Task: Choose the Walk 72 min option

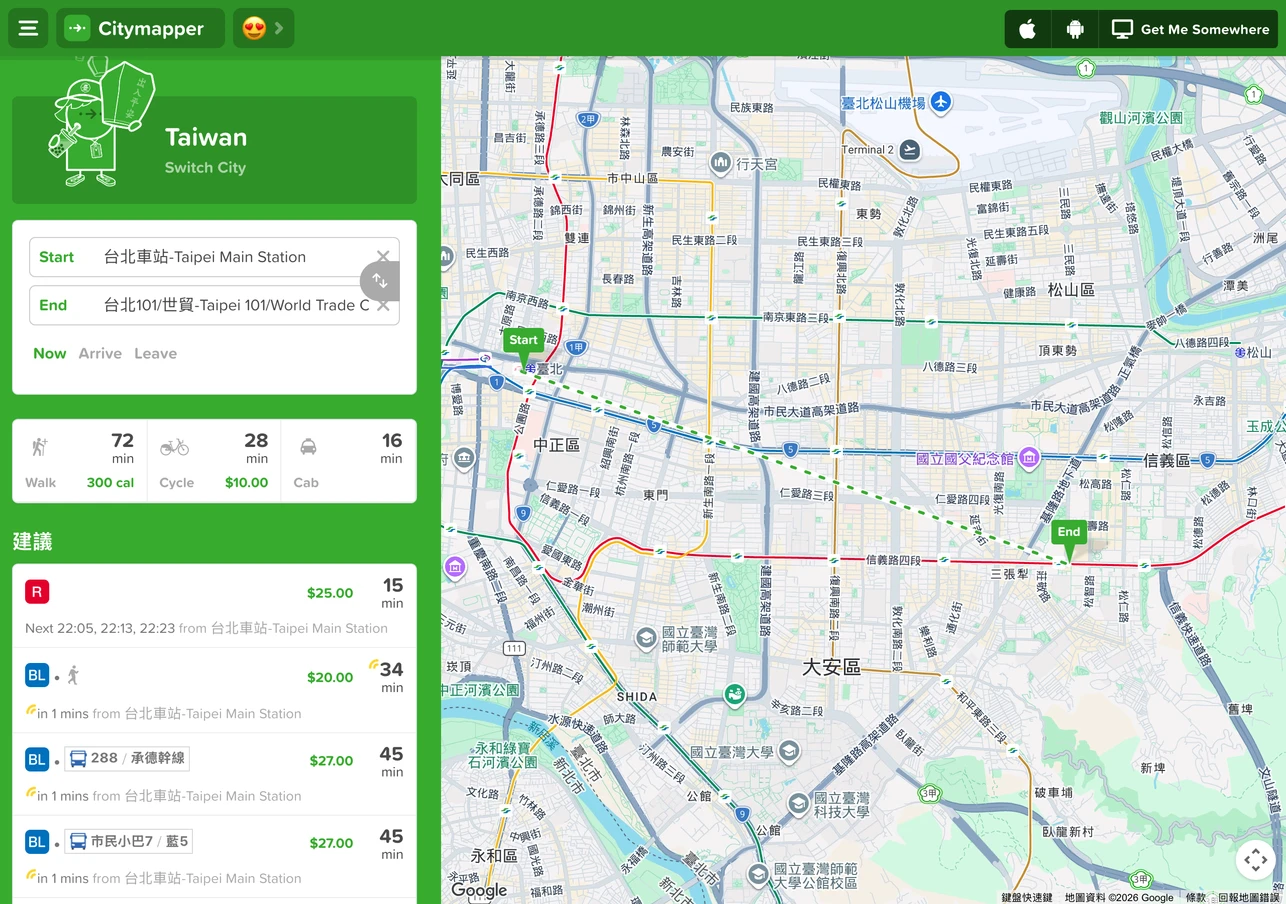Action: (x=80, y=461)
